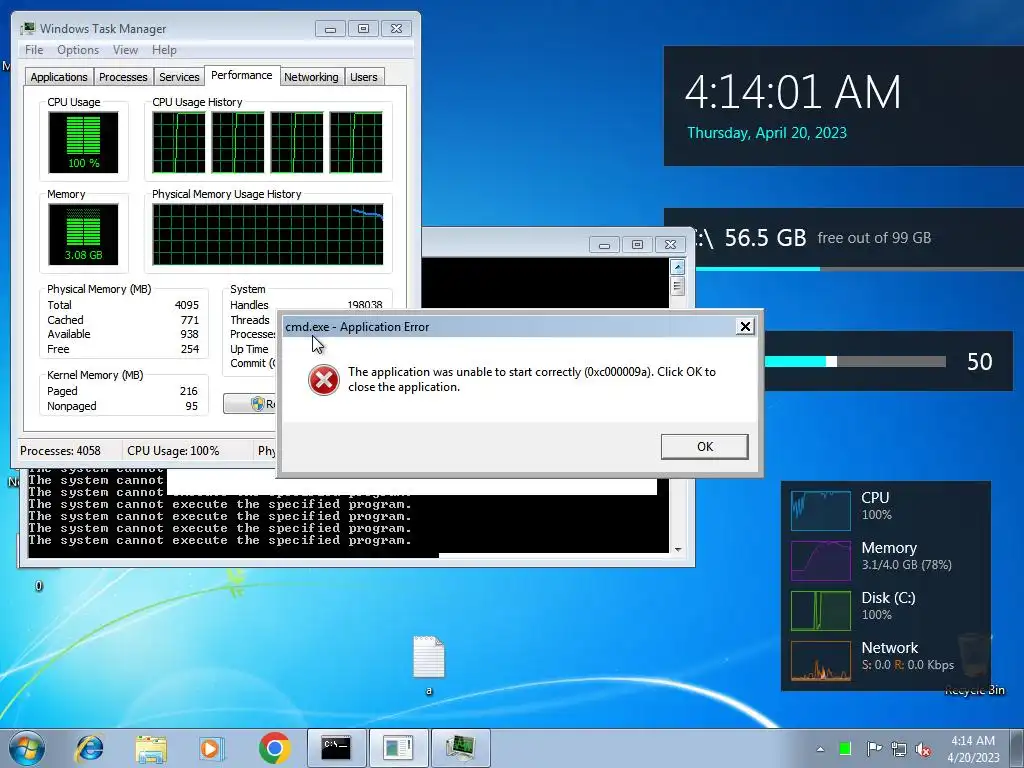Switch to the Processes tab
1024x768 pixels.
coord(123,77)
